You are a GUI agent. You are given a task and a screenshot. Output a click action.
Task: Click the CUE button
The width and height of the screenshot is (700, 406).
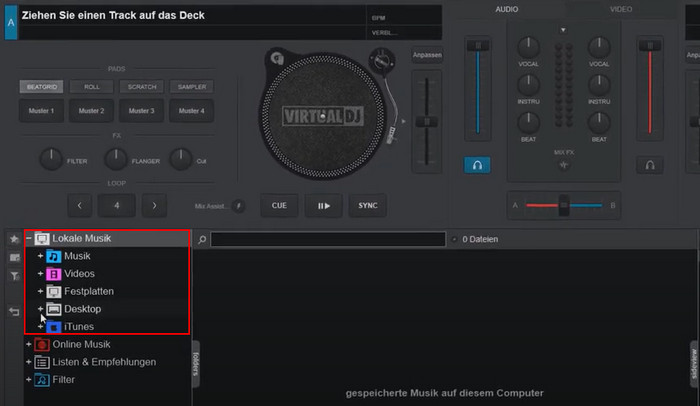[279, 205]
